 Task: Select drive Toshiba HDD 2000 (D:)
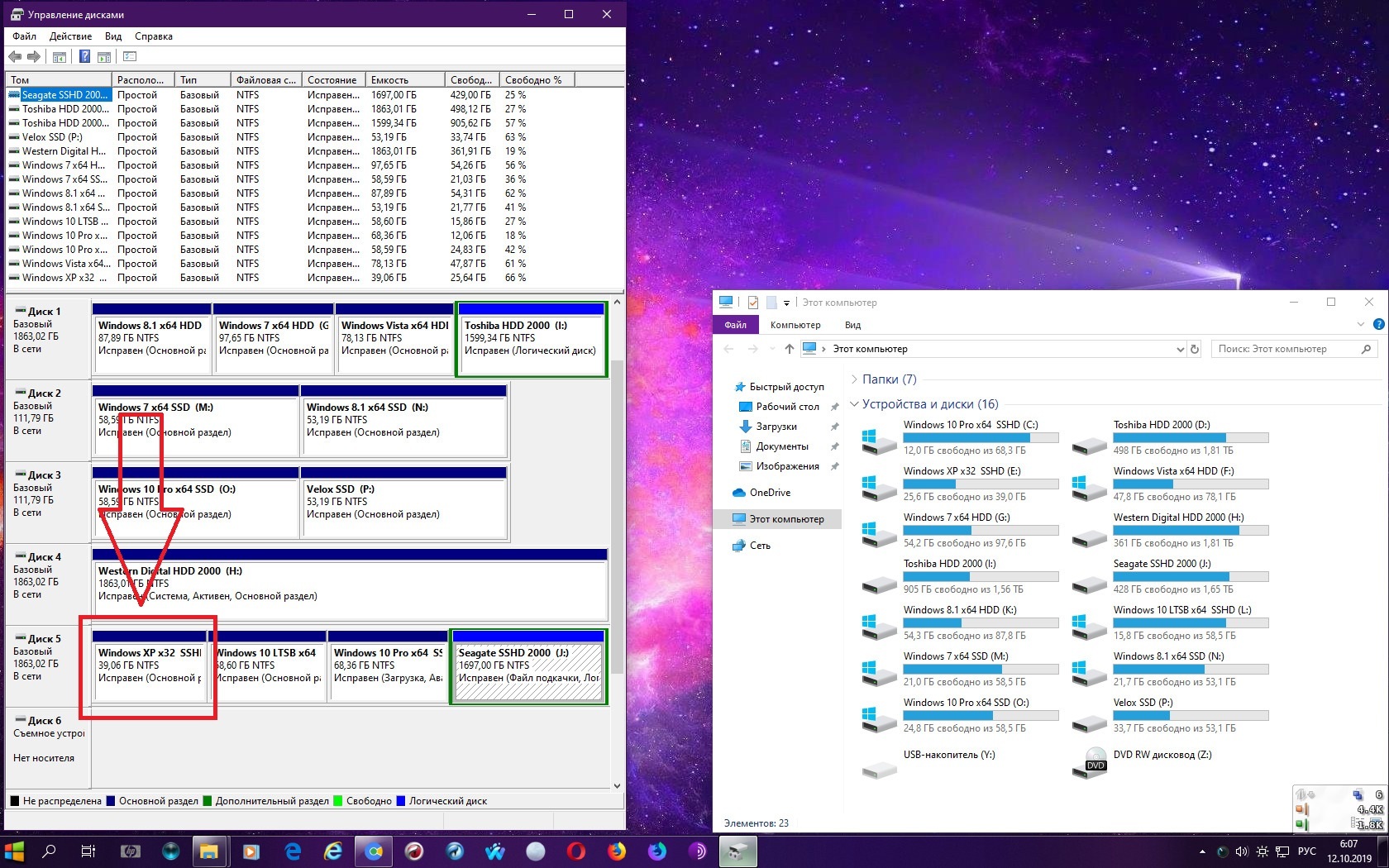pyautogui.click(x=1169, y=438)
